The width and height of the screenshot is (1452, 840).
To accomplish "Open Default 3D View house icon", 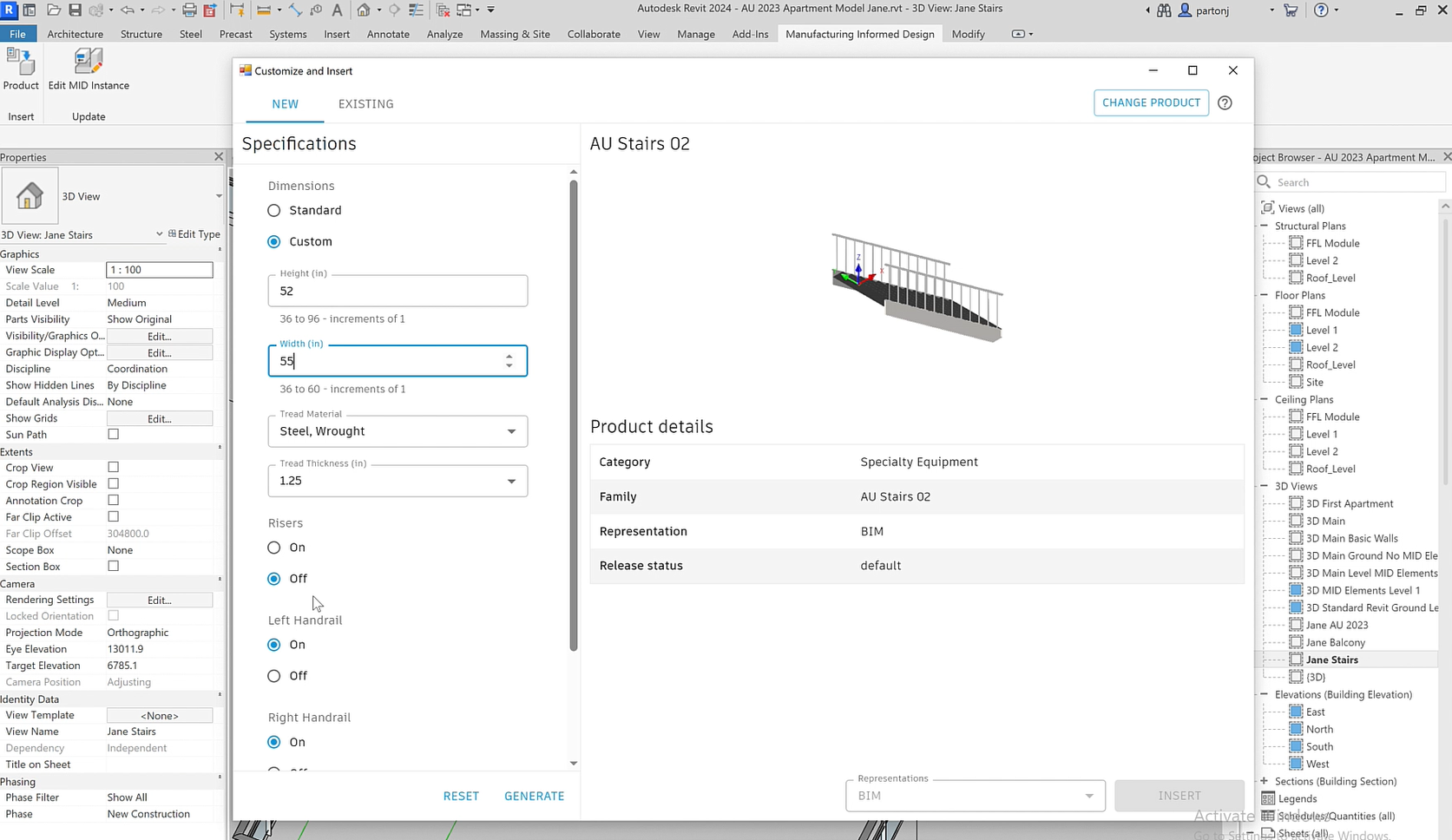I will coord(364,10).
